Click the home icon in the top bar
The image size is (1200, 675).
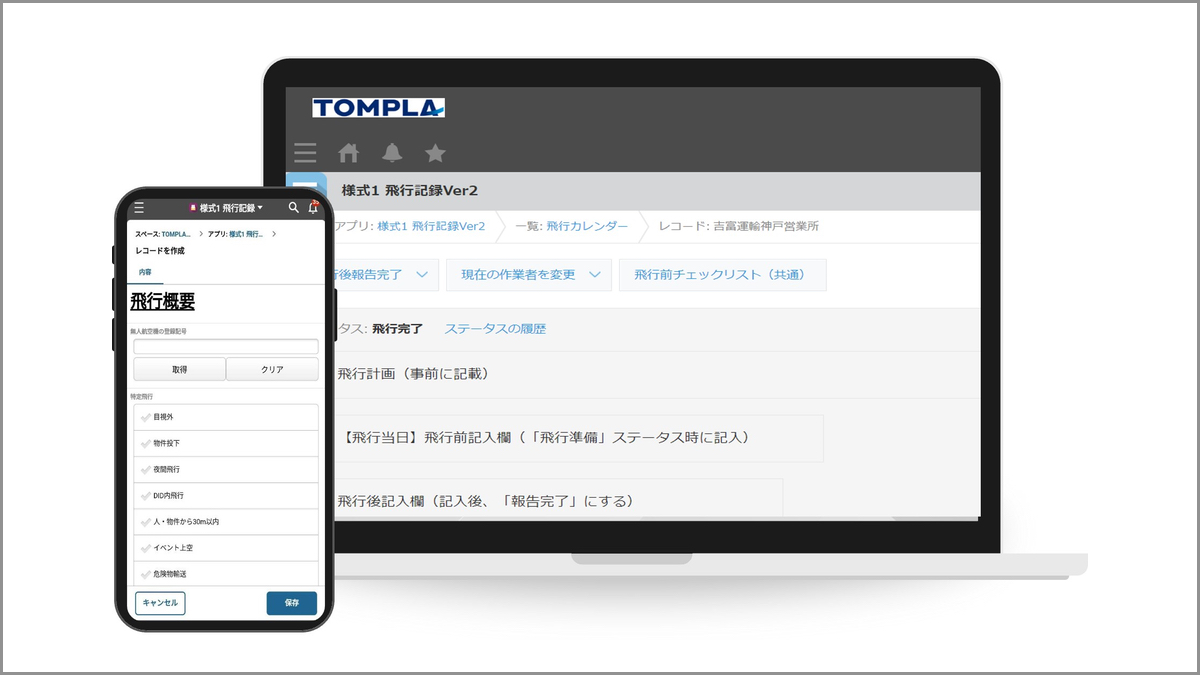(348, 152)
